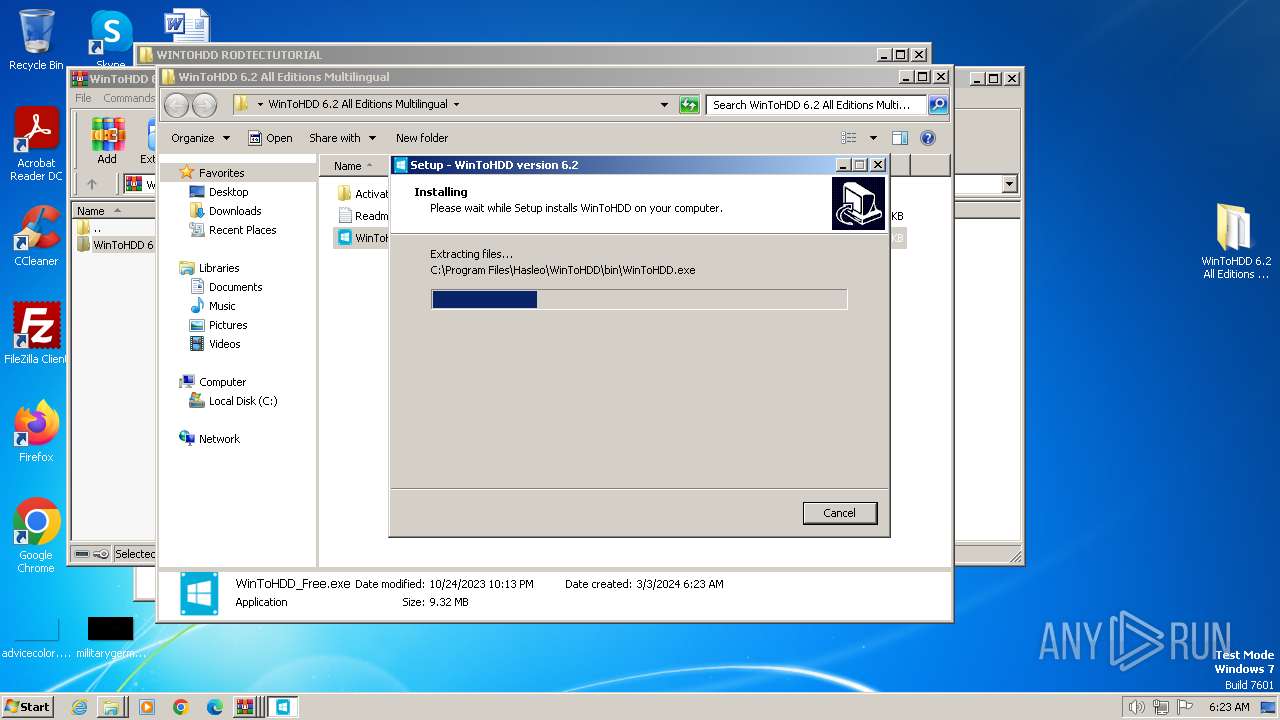Select Documents library
Screen dimensions: 1280x720
(x=235, y=287)
